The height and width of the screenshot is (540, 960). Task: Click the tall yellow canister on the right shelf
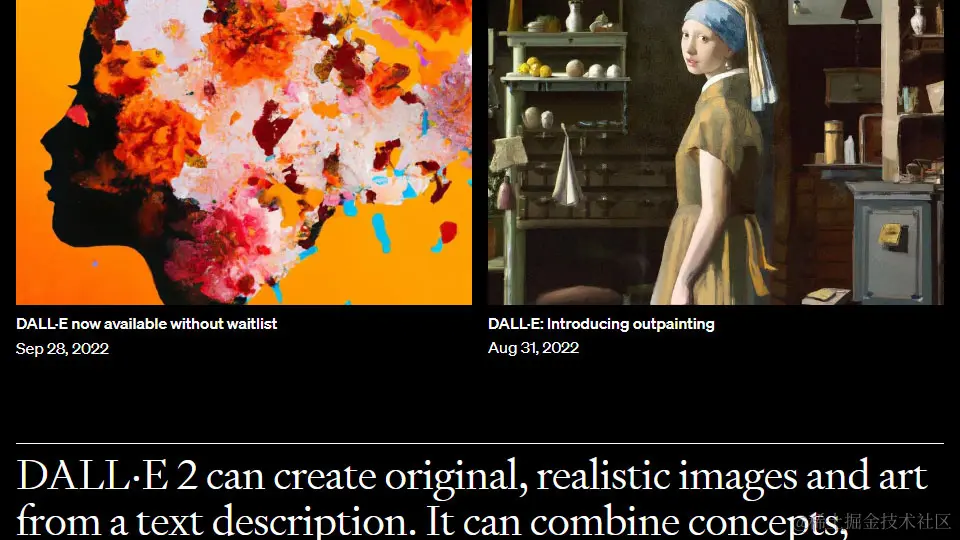click(x=833, y=141)
